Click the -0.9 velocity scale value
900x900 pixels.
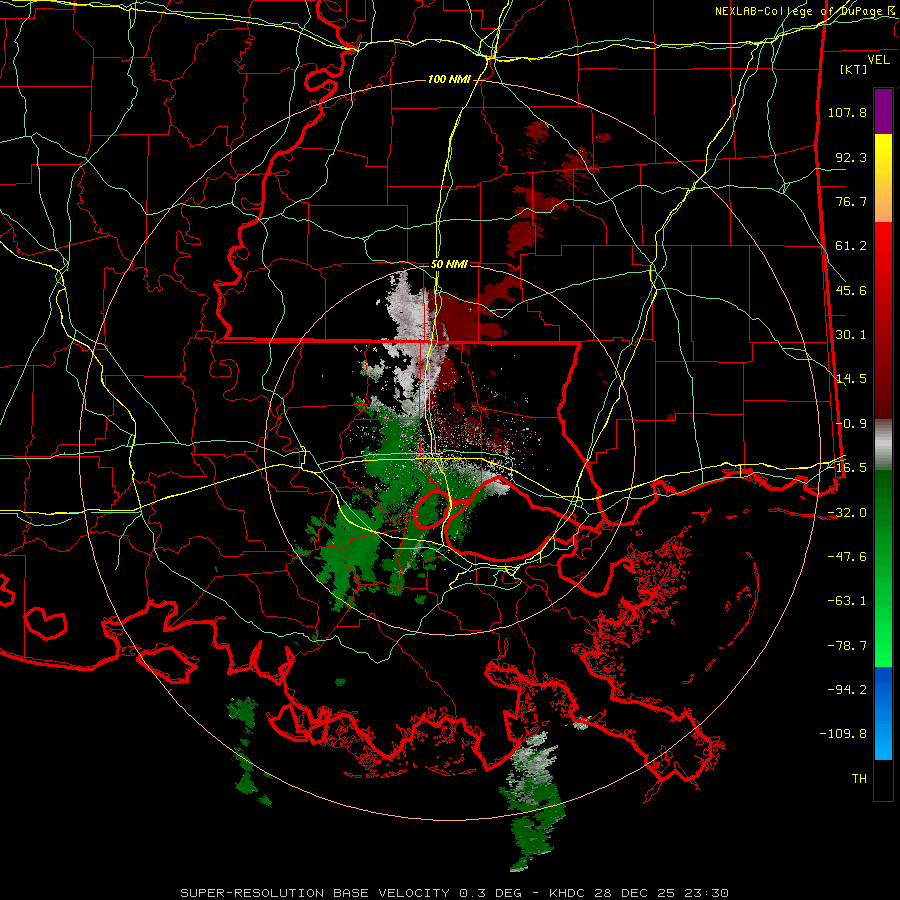tap(851, 424)
